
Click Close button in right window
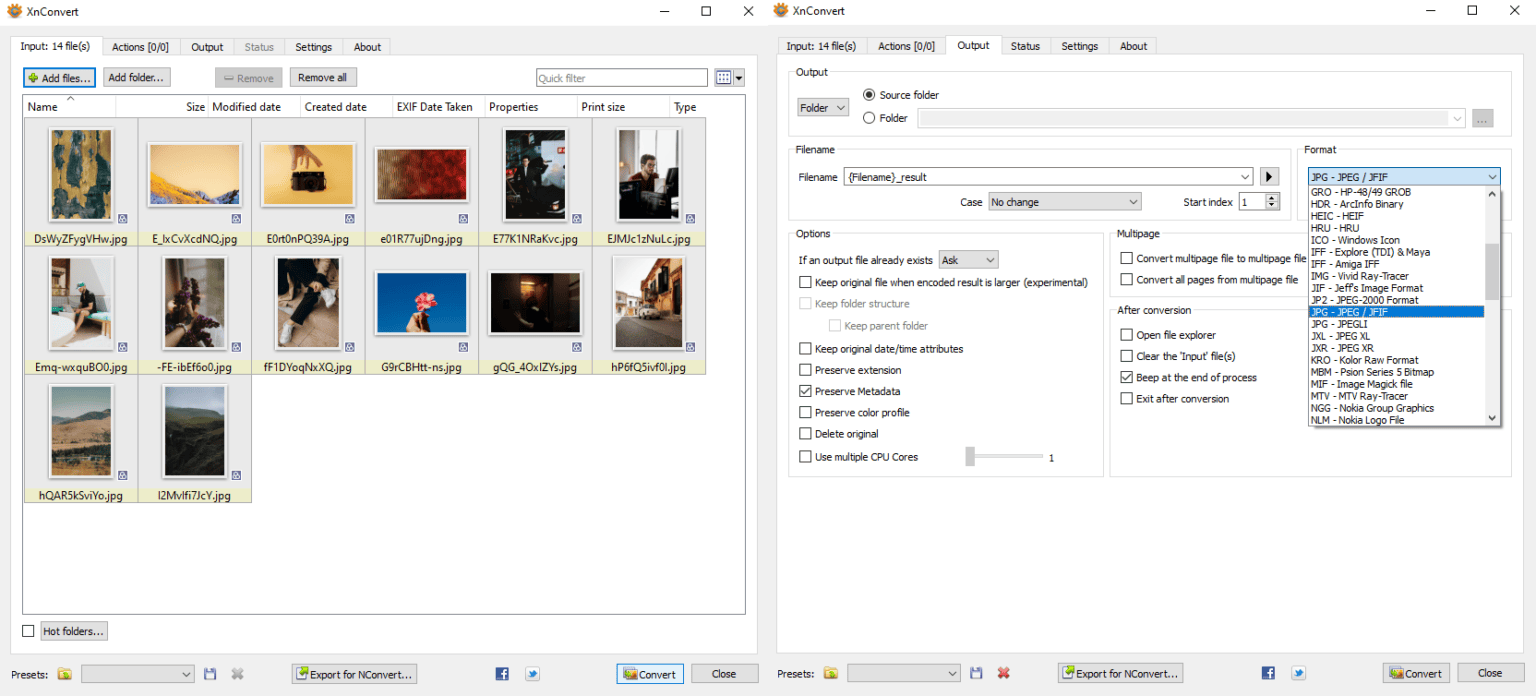tap(1490, 673)
